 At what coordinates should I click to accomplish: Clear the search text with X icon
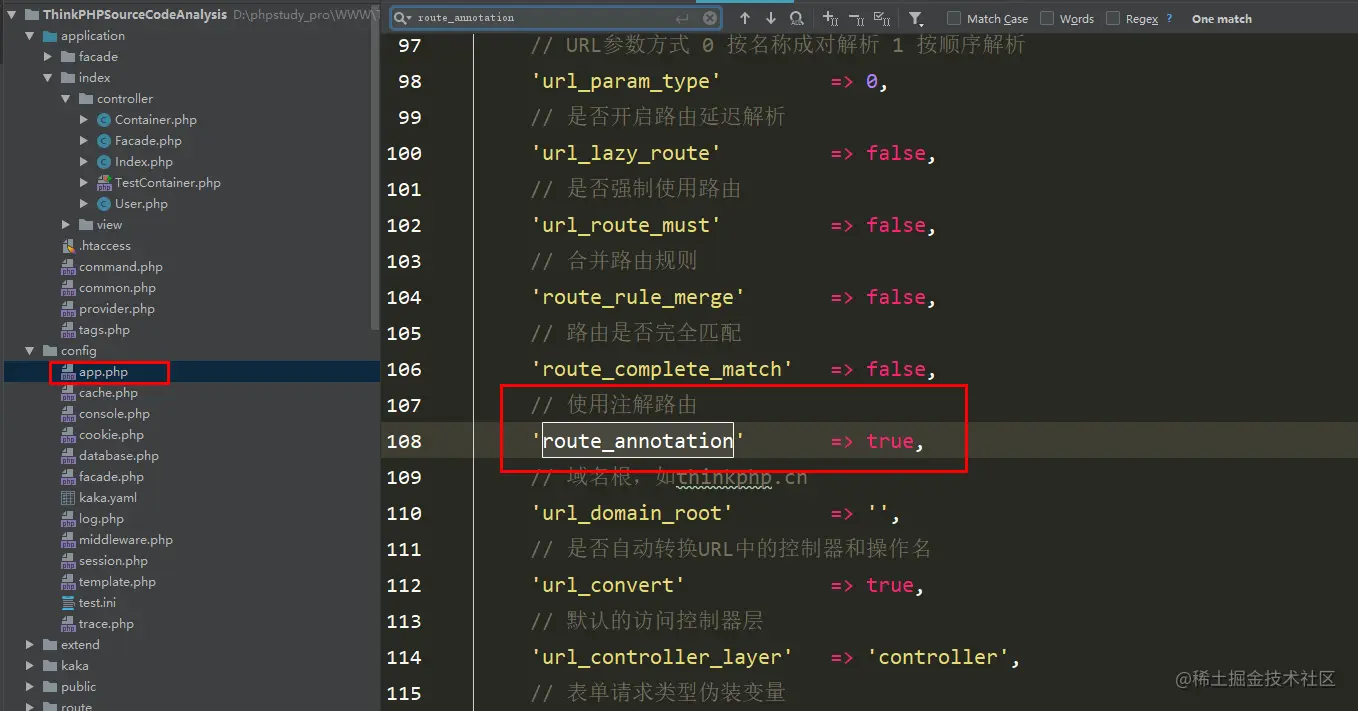pos(710,18)
